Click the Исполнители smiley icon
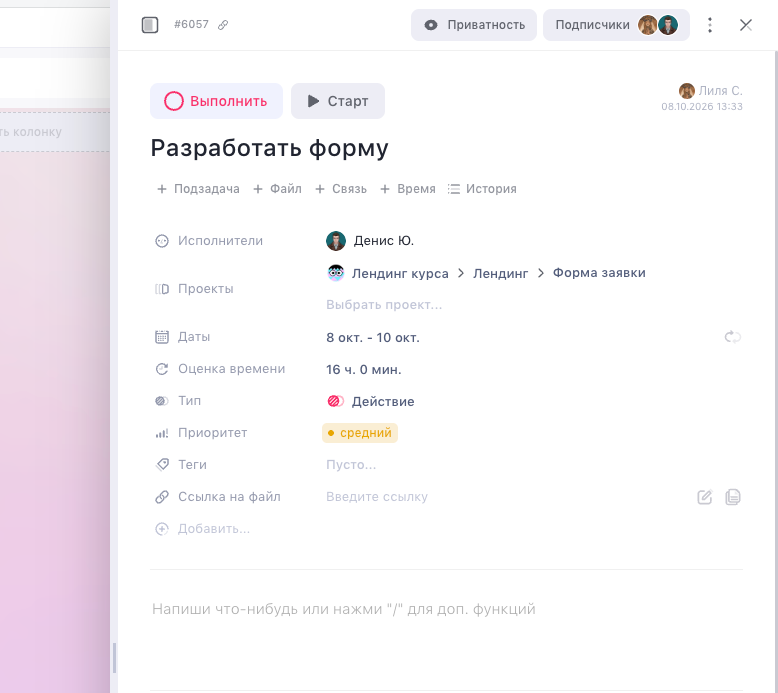The height and width of the screenshot is (693, 778). coord(162,241)
